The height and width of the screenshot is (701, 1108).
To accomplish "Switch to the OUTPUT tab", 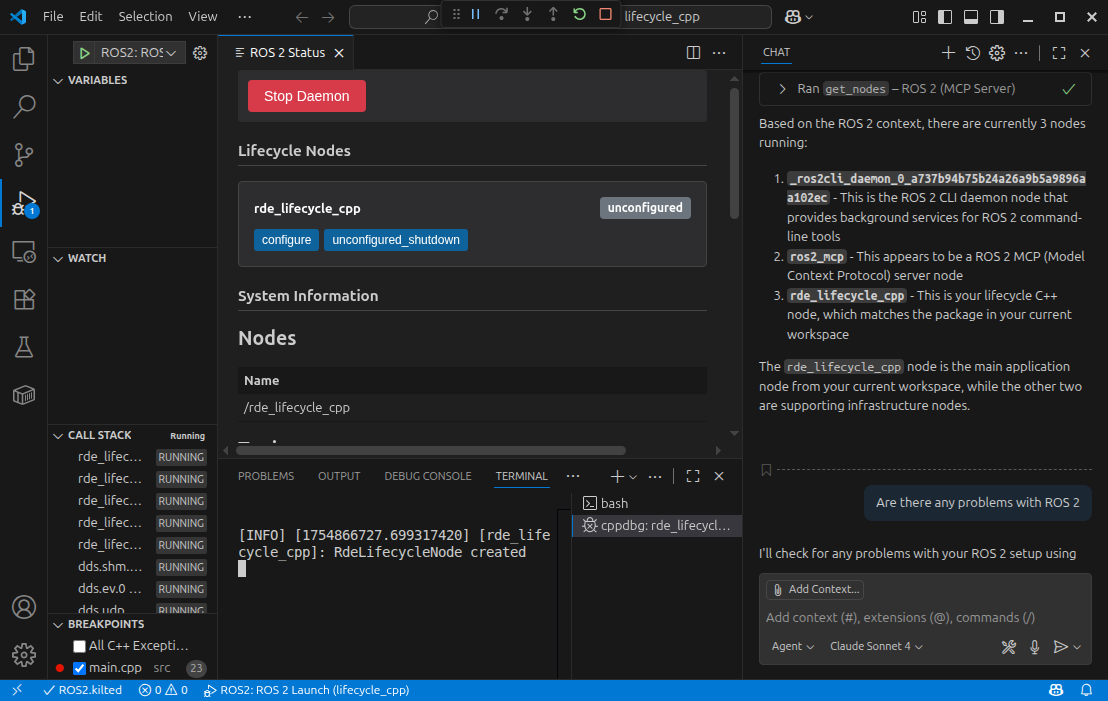I will click(339, 476).
